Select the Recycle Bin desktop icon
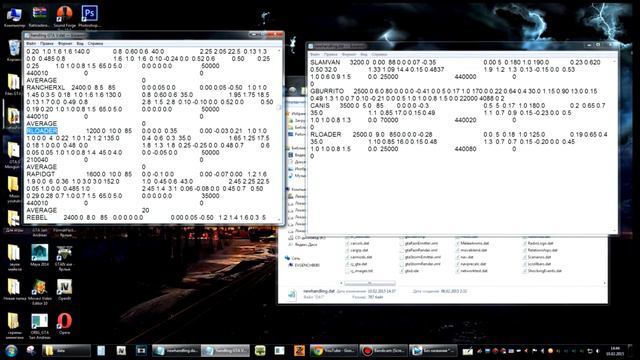640x360 pixels. (14, 51)
